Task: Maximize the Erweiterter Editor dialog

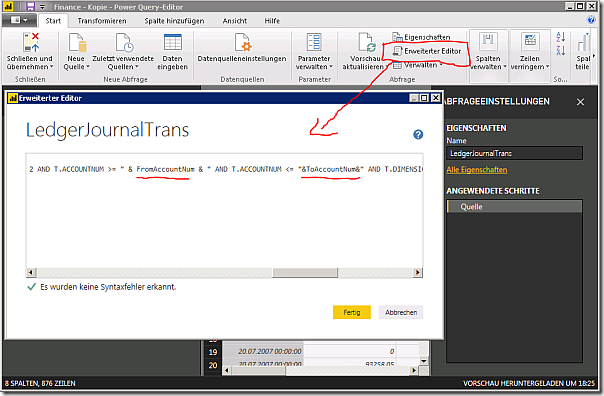Action: (x=424, y=98)
